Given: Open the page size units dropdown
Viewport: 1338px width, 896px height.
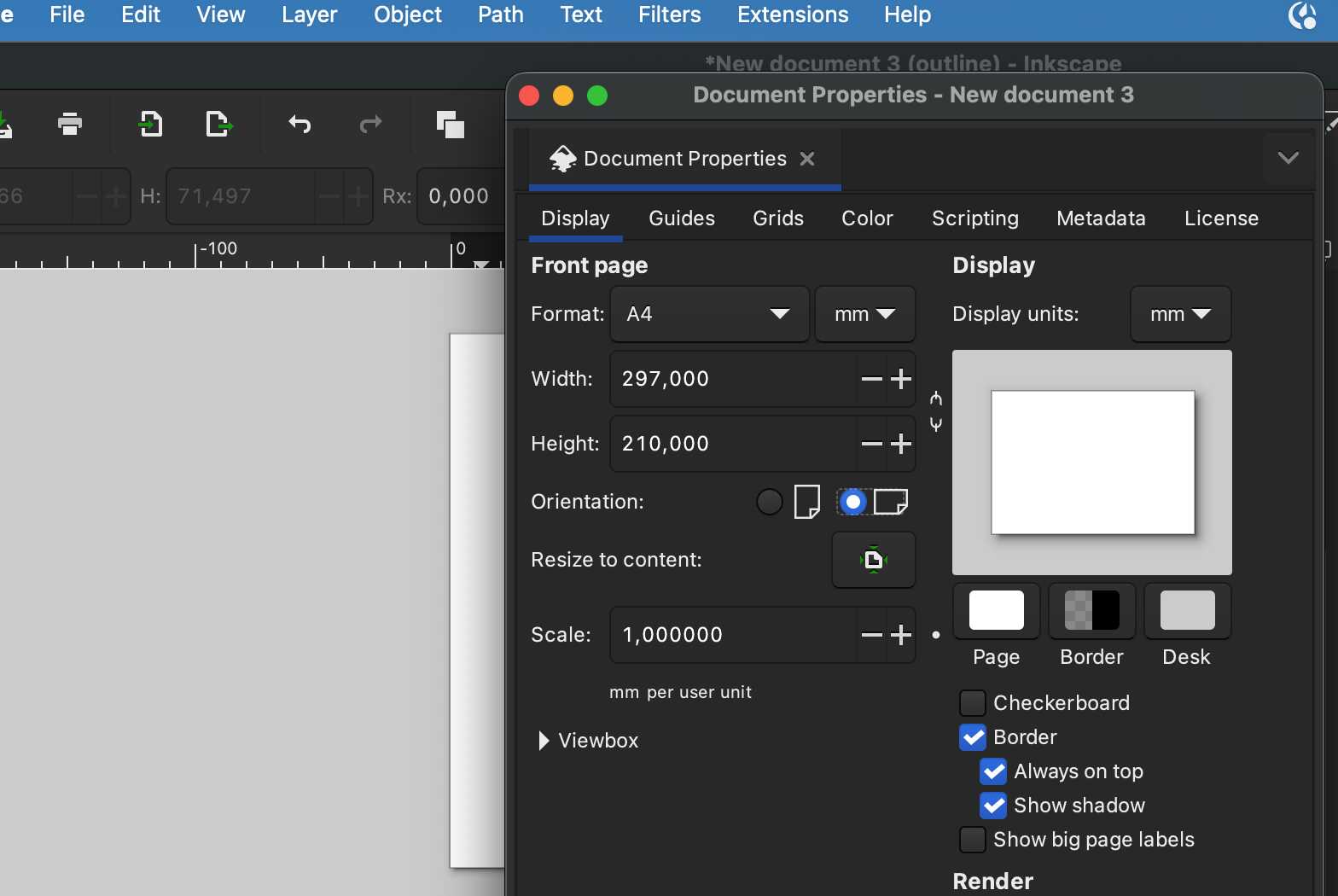Looking at the screenshot, I should (865, 314).
